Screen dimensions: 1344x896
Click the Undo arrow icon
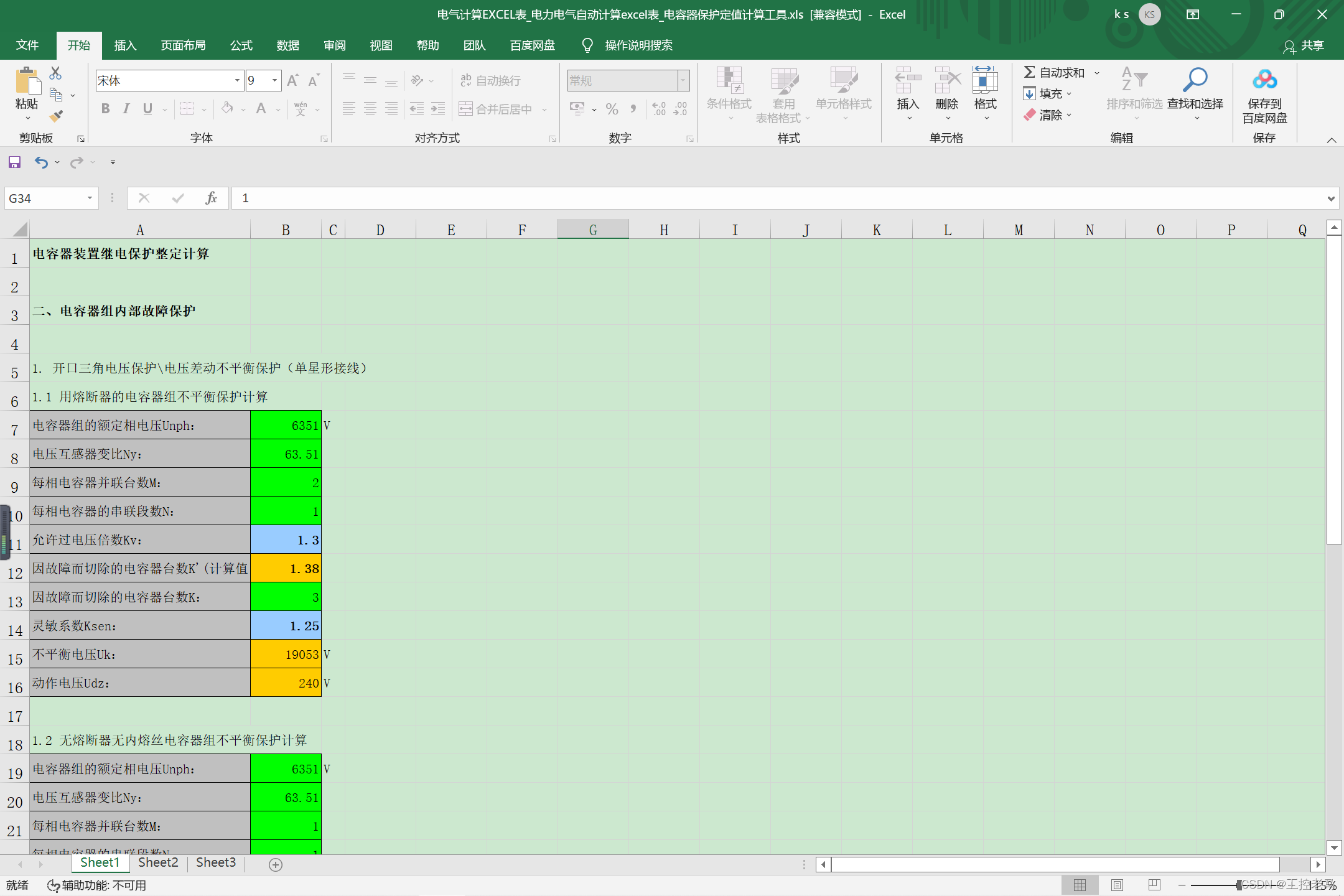(x=41, y=162)
